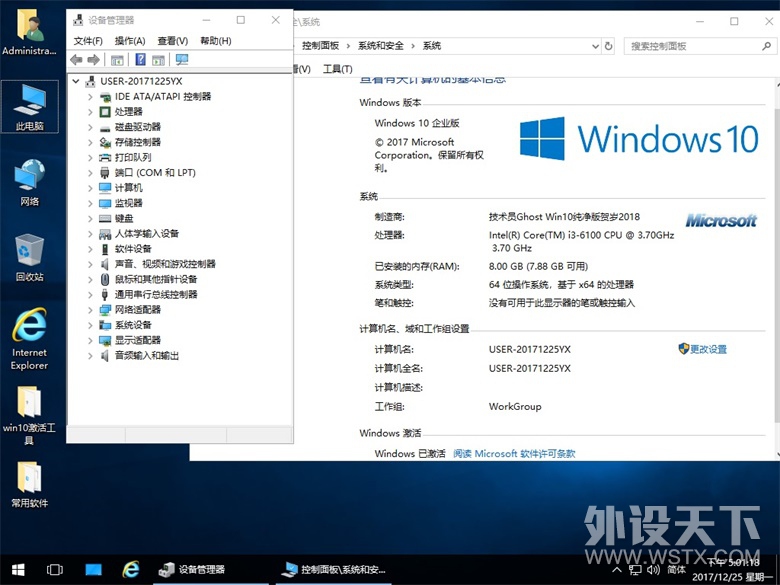Click the refresh button beside address bar

(608, 46)
